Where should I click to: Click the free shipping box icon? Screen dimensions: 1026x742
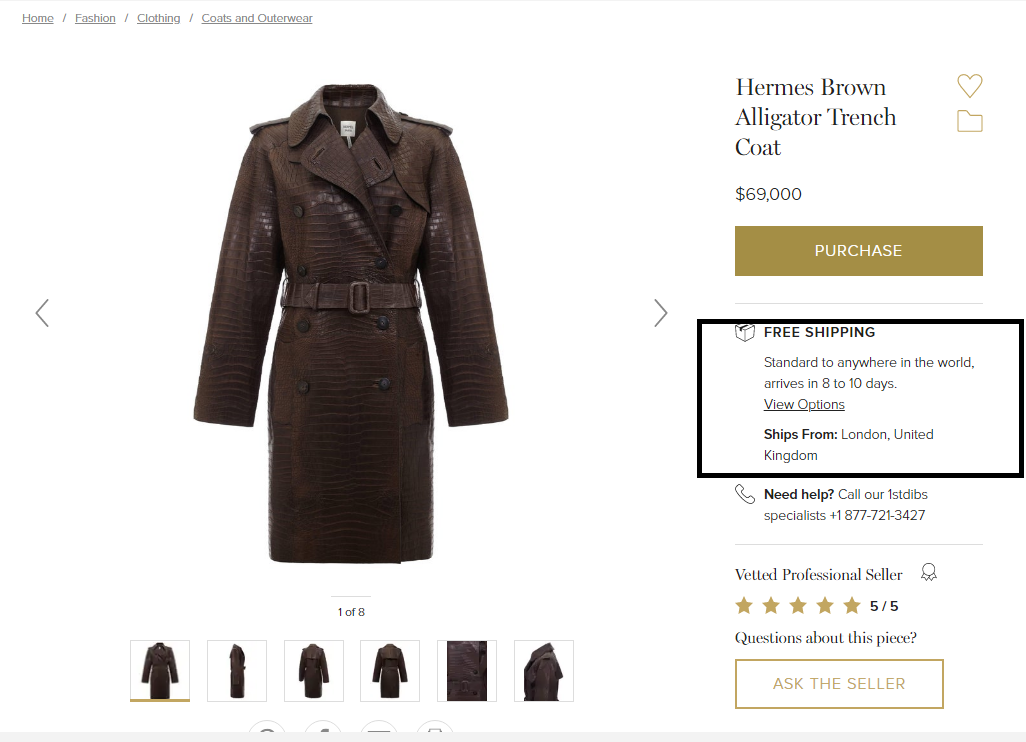(x=745, y=332)
